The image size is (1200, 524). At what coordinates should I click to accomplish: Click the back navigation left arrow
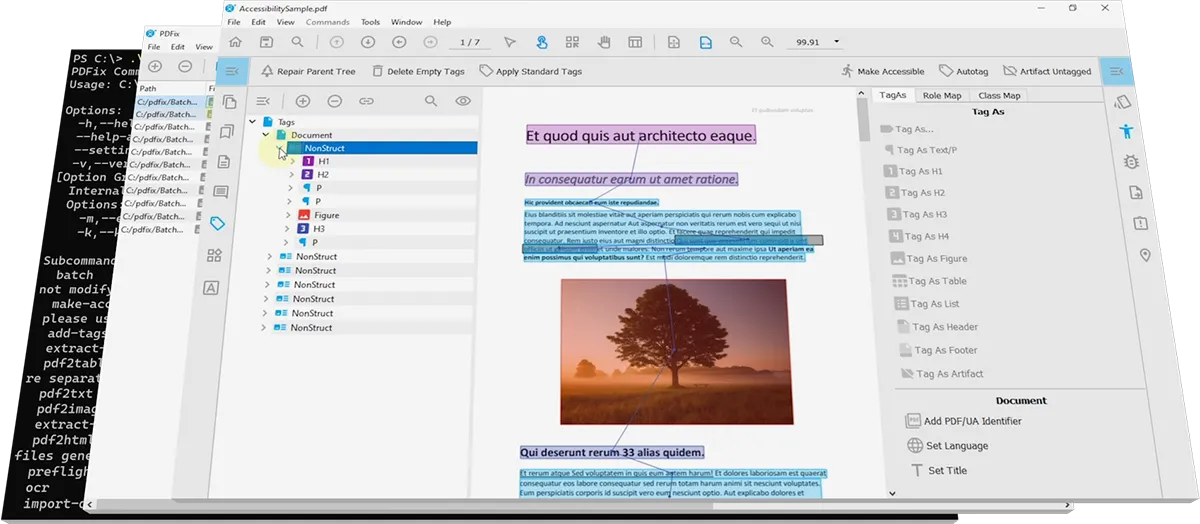tap(399, 42)
